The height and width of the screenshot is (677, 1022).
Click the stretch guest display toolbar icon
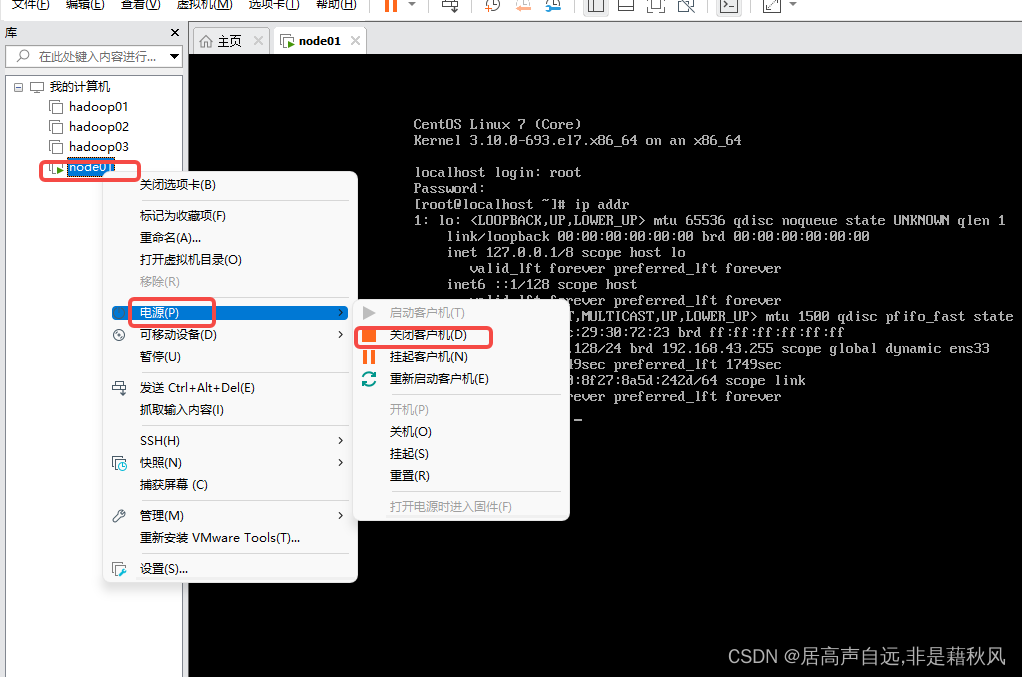(772, 5)
